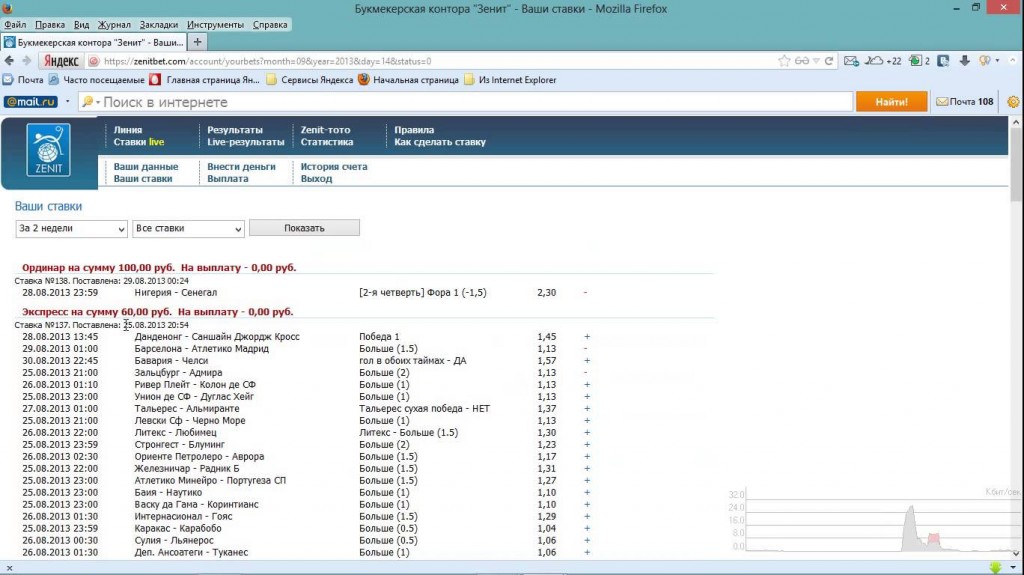Click the search key icon in Mail.ru bar
The image size is (1024, 575).
88,102
